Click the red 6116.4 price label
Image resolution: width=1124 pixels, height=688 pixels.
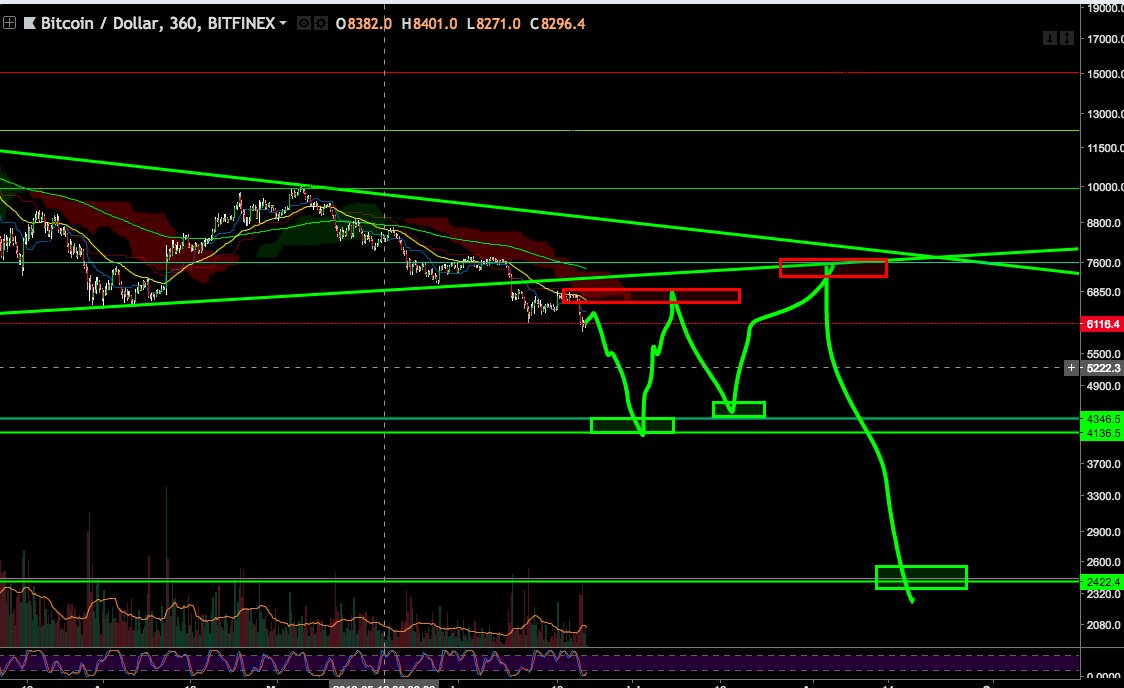[1102, 324]
